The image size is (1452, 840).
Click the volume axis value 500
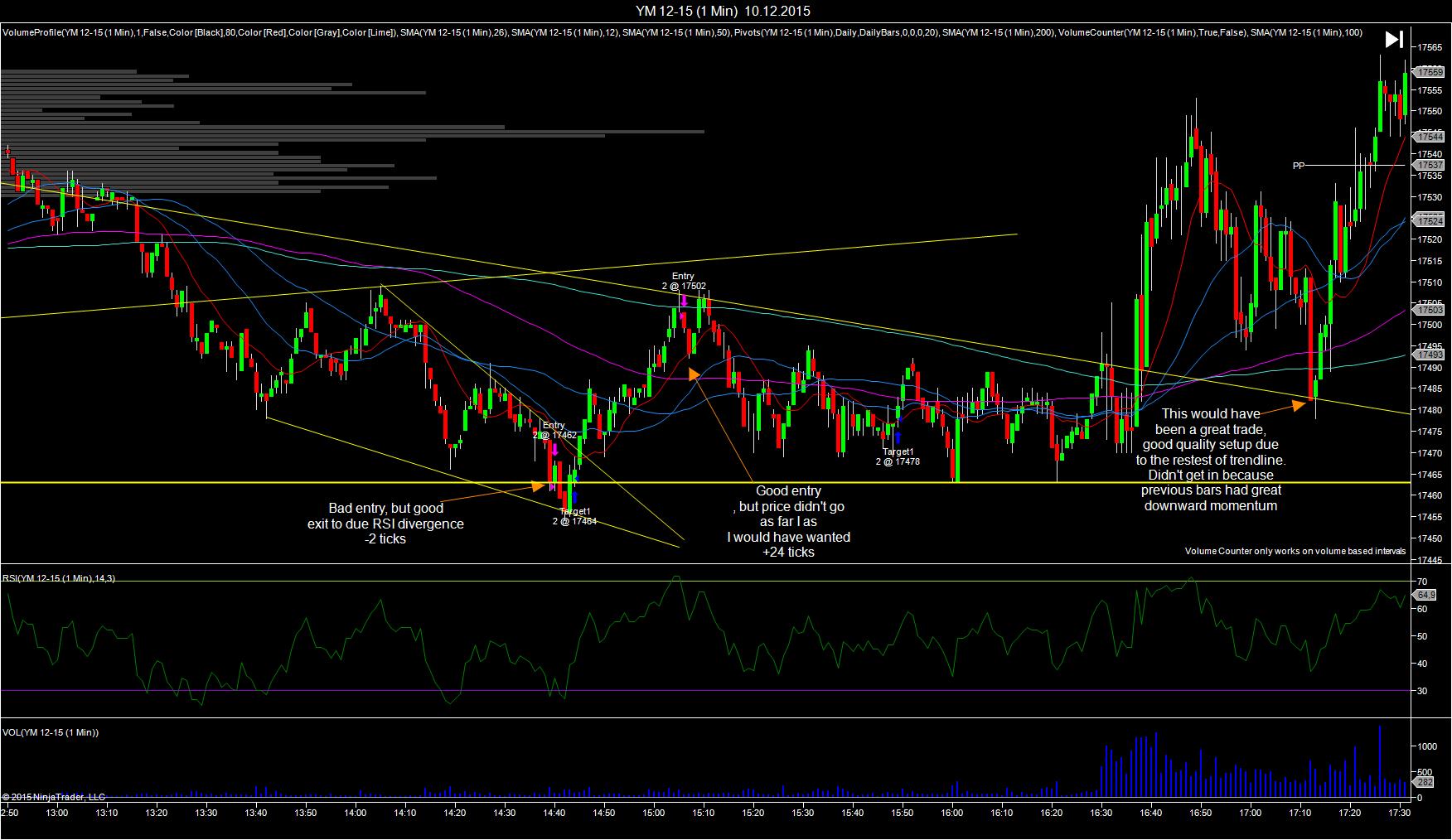1425,772
